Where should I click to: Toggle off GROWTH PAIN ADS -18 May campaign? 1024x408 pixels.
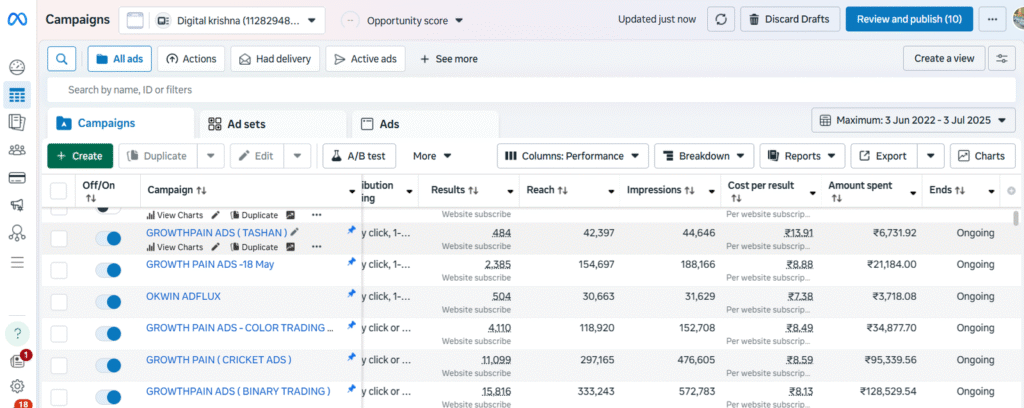tap(107, 270)
